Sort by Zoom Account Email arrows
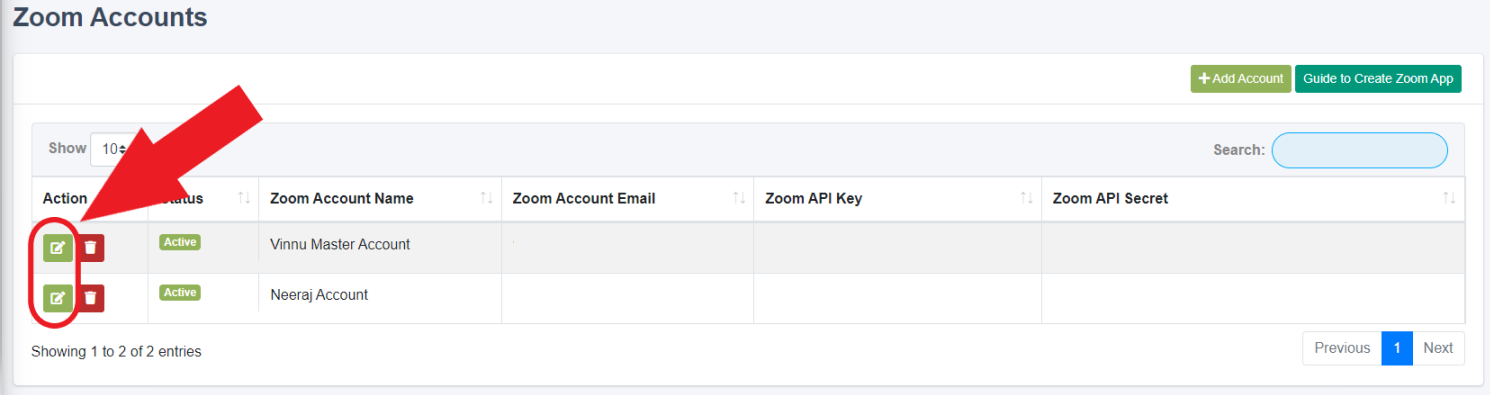 739,198
